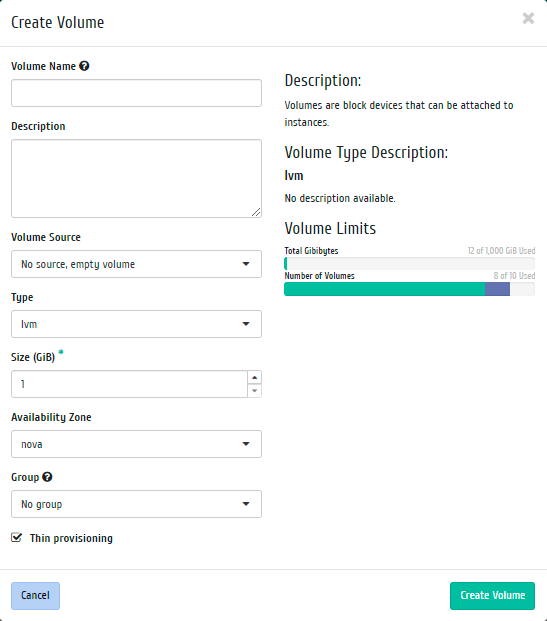547x621 pixels.
Task: Open the Volume Source dropdown
Action: coord(136,264)
